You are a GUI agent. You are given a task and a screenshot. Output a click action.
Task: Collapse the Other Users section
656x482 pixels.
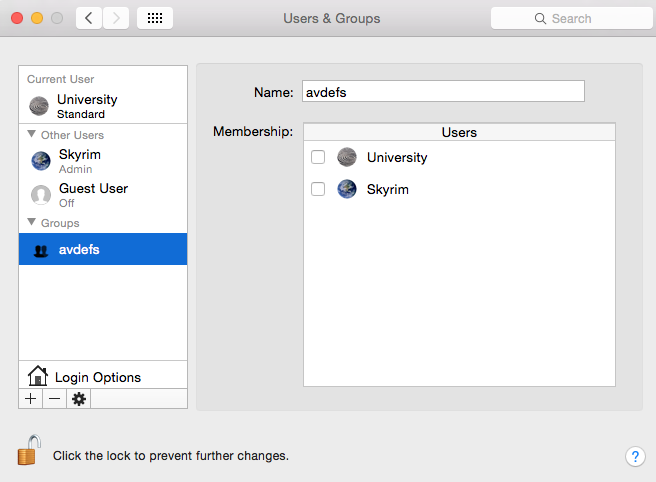32,134
